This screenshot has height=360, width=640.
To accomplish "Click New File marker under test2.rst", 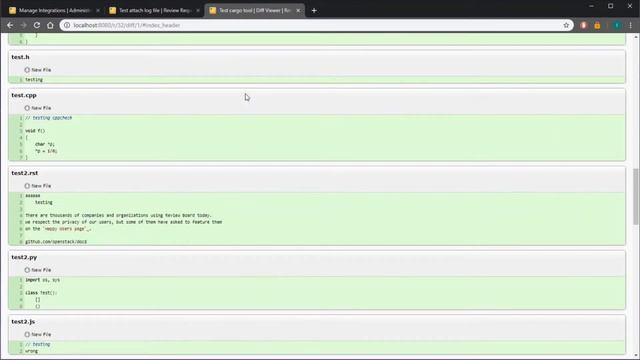I will pos(38,186).
